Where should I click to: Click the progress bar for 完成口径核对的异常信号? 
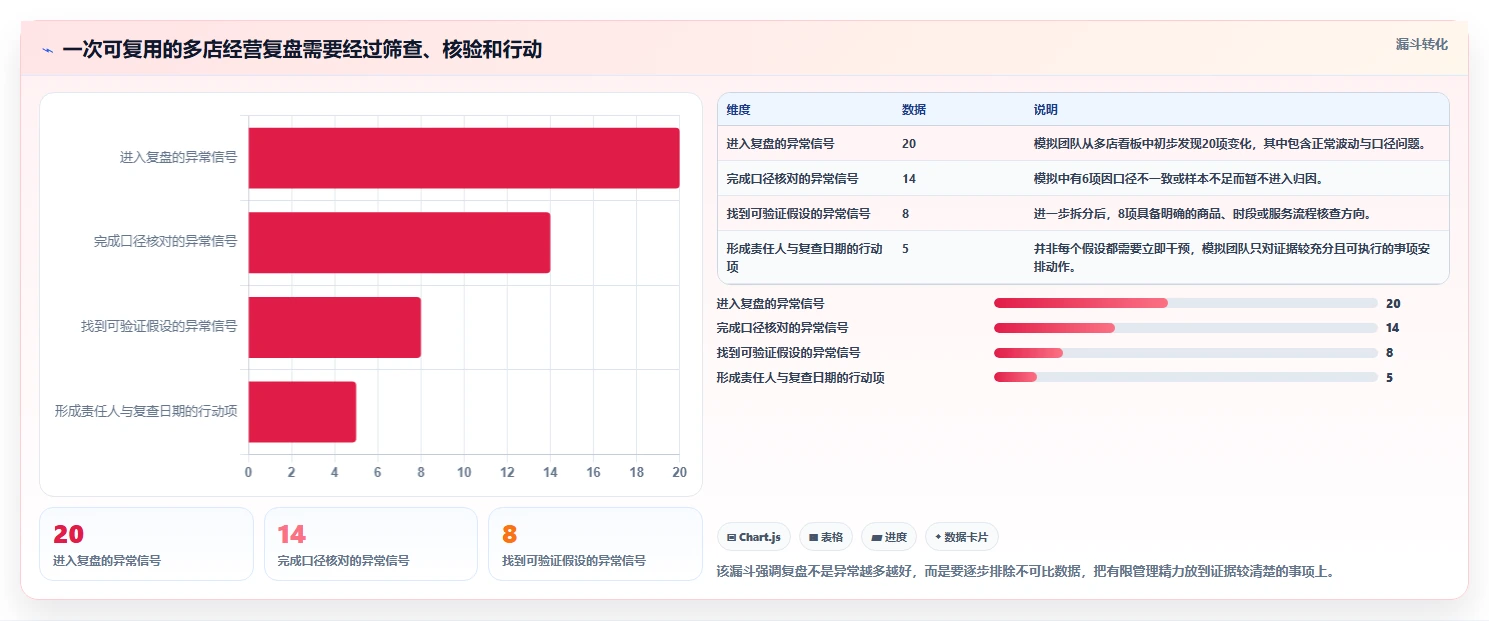tap(1186, 328)
